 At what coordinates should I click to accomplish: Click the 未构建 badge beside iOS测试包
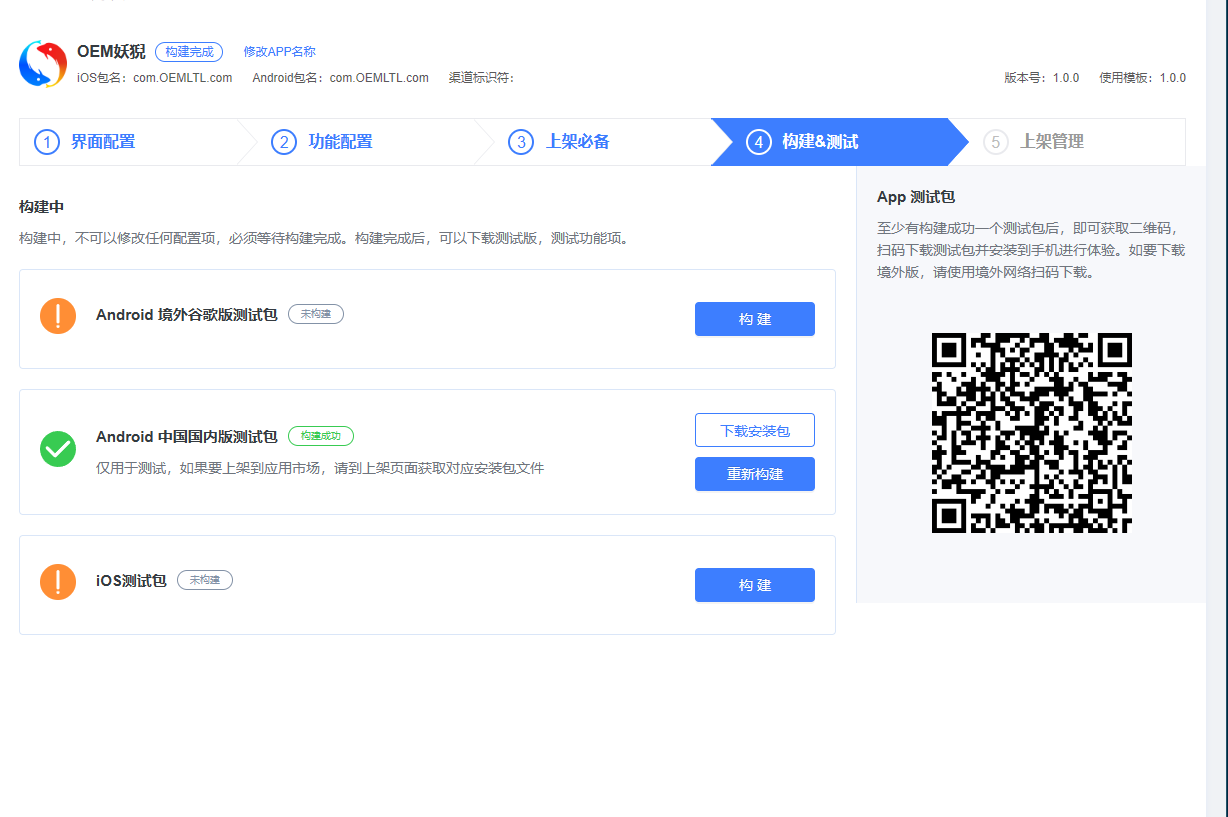205,580
